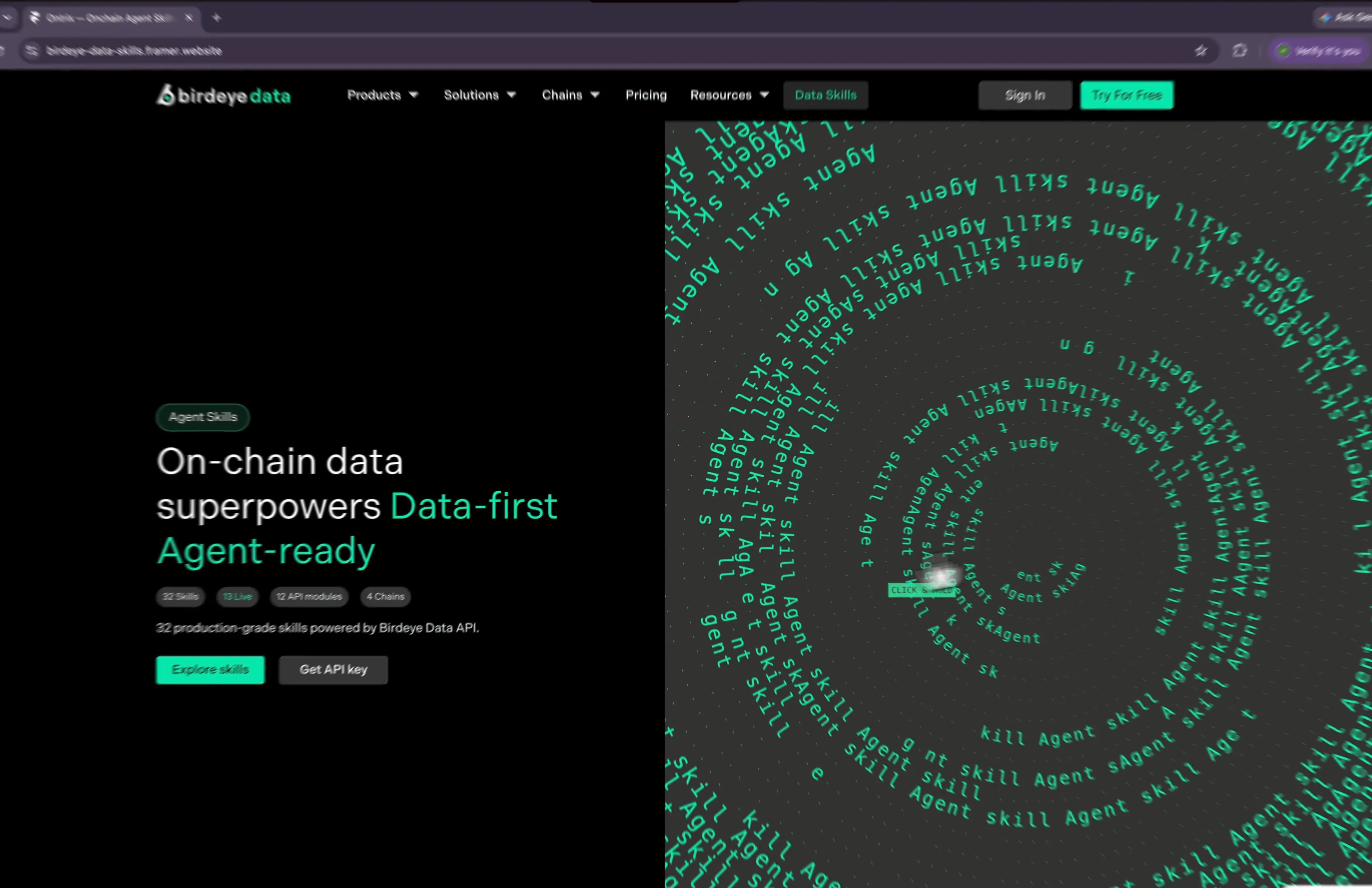Viewport: 1372px width, 888px height.
Task: Open the browser extensions puzzle icon
Action: (x=1240, y=51)
